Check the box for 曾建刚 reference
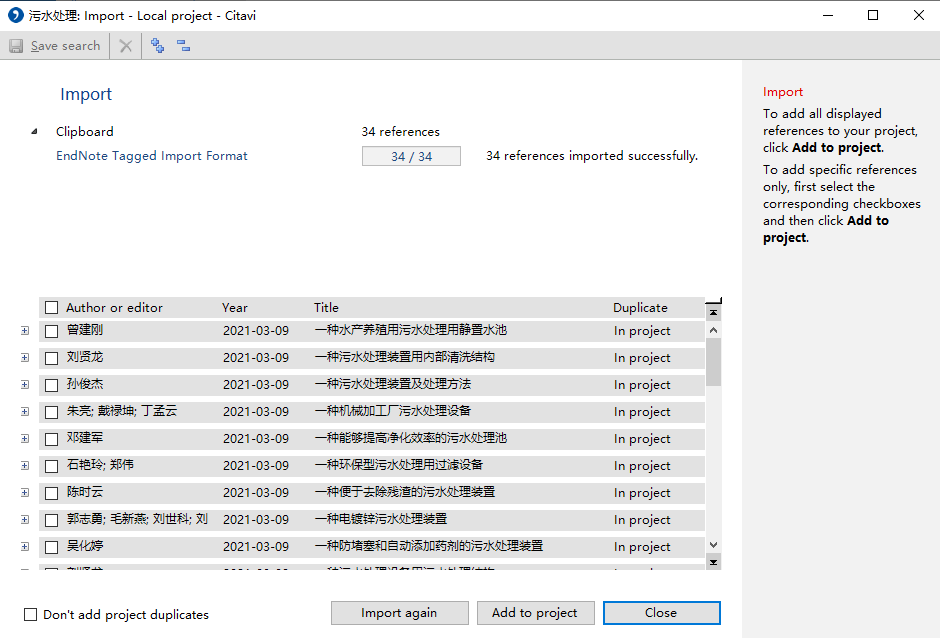This screenshot has height=638, width=940. pyautogui.click(x=52, y=331)
